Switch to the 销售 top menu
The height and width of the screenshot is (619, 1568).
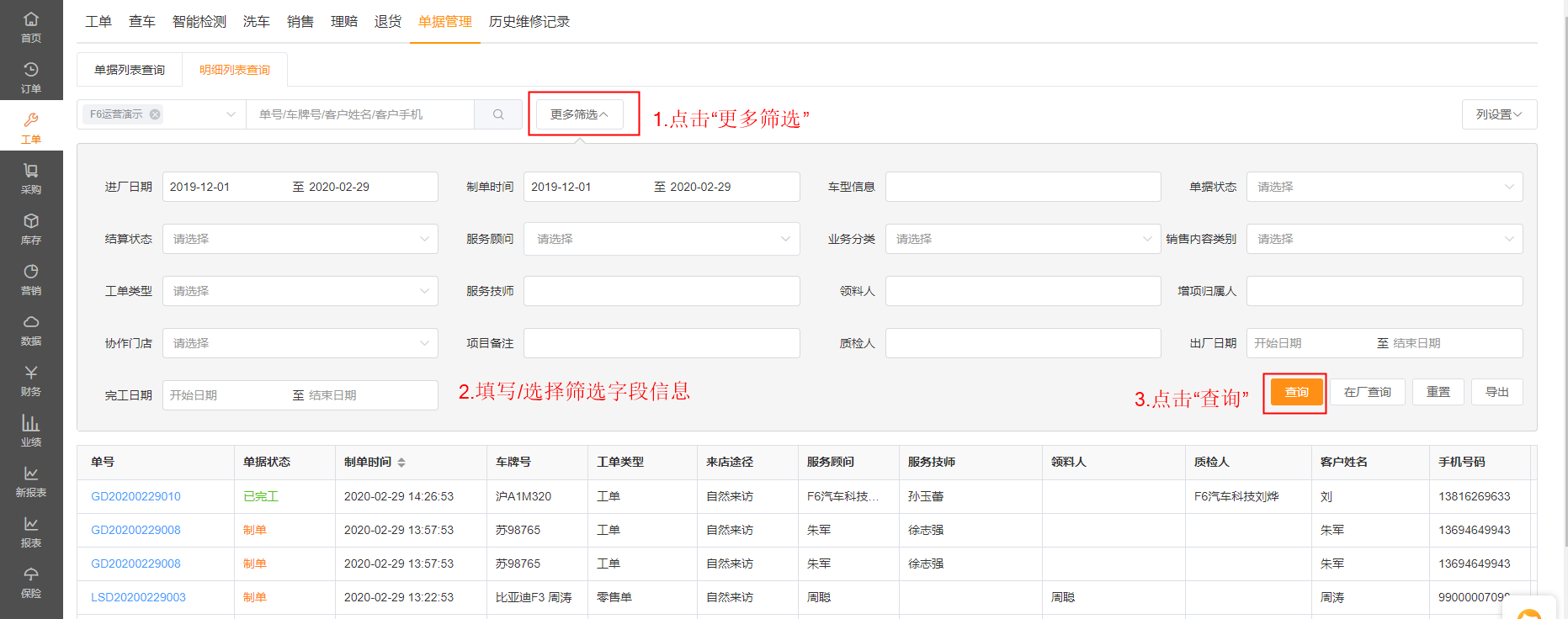click(x=300, y=22)
